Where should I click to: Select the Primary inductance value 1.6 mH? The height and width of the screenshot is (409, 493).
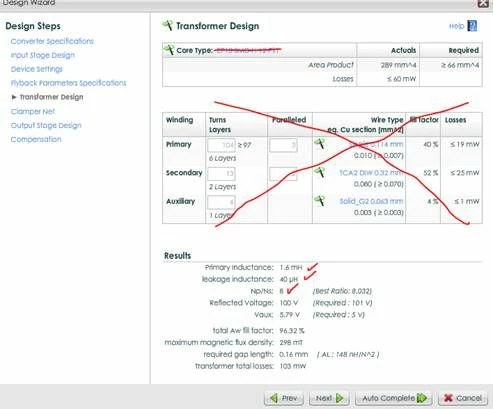click(291, 267)
